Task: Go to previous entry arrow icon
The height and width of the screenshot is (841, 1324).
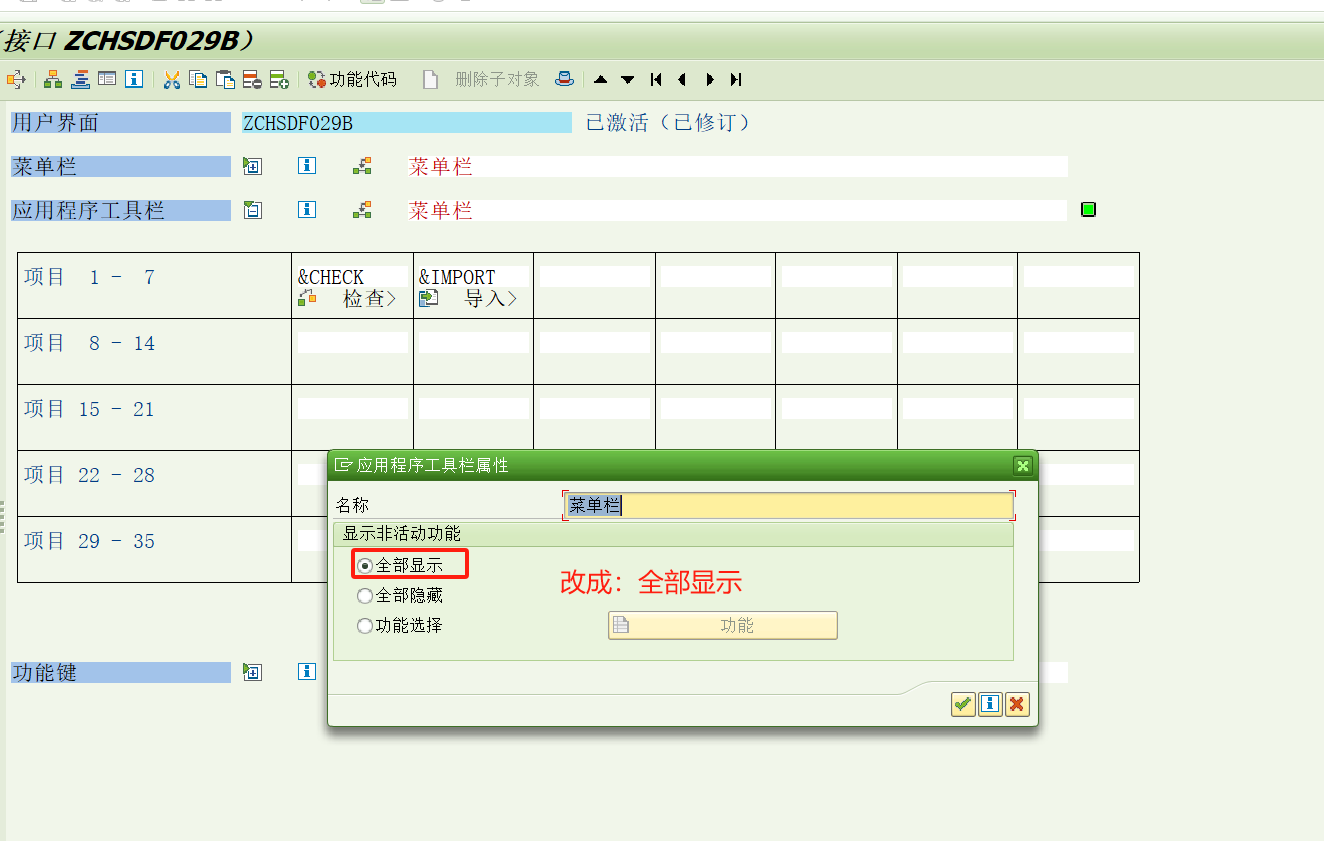Action: click(x=682, y=79)
